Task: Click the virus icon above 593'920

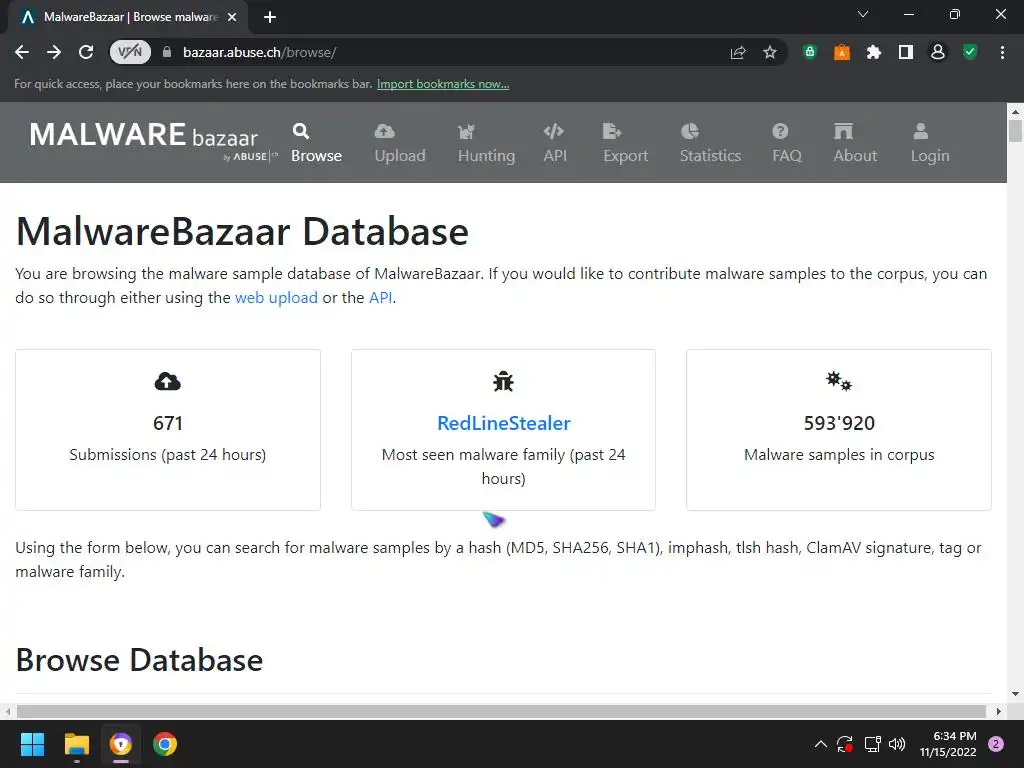Action: 839,381
